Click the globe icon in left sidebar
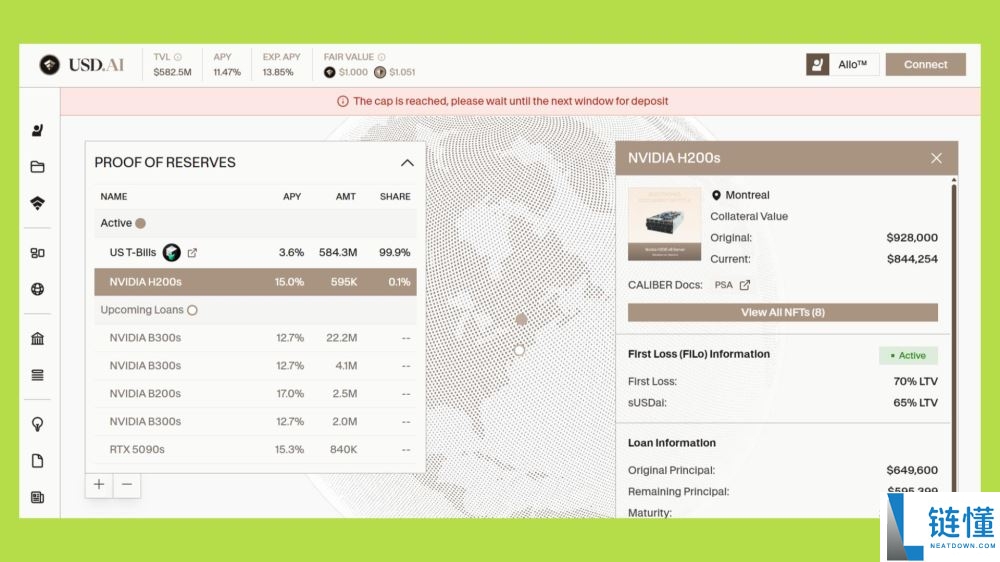 (x=38, y=290)
